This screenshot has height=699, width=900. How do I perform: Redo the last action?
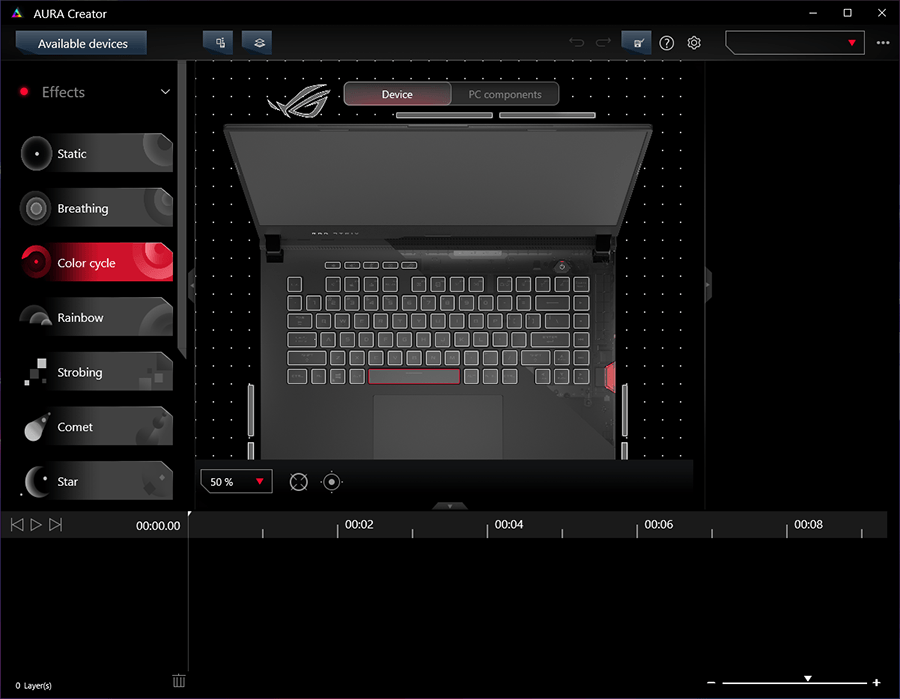click(x=603, y=42)
